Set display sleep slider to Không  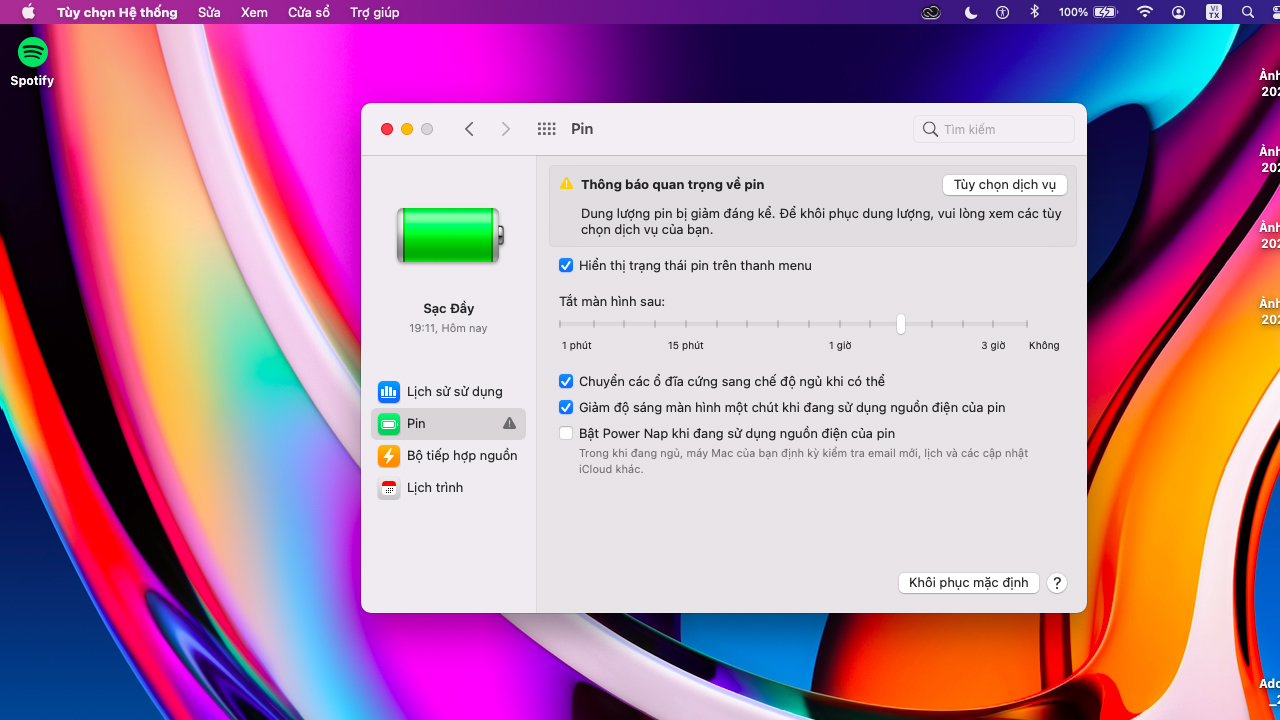(x=1027, y=324)
